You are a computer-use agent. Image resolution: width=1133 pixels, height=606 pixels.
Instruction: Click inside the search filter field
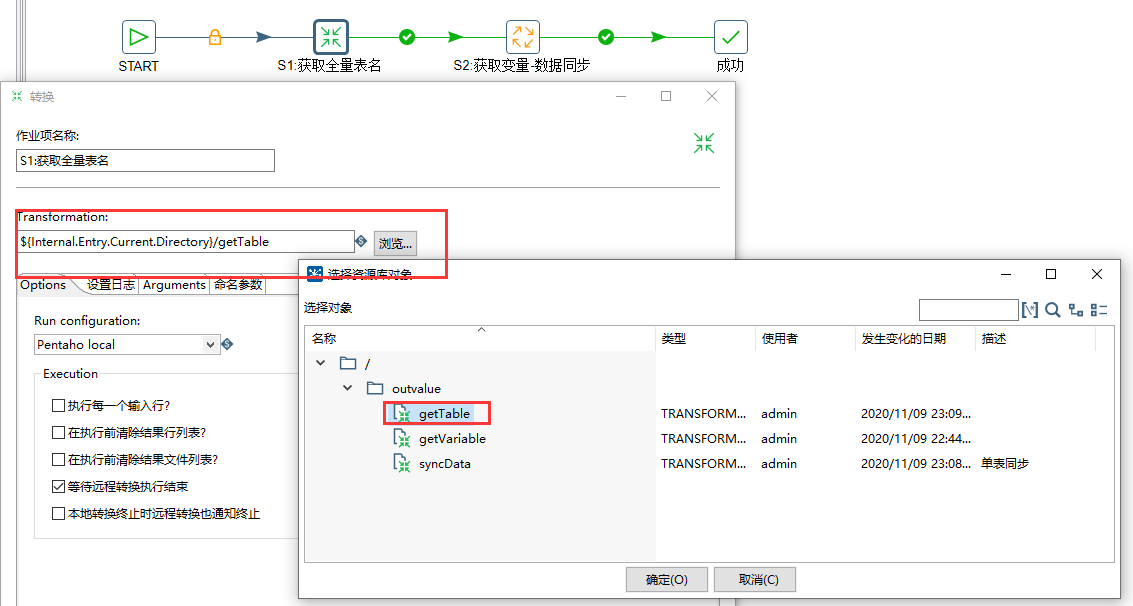coord(967,309)
